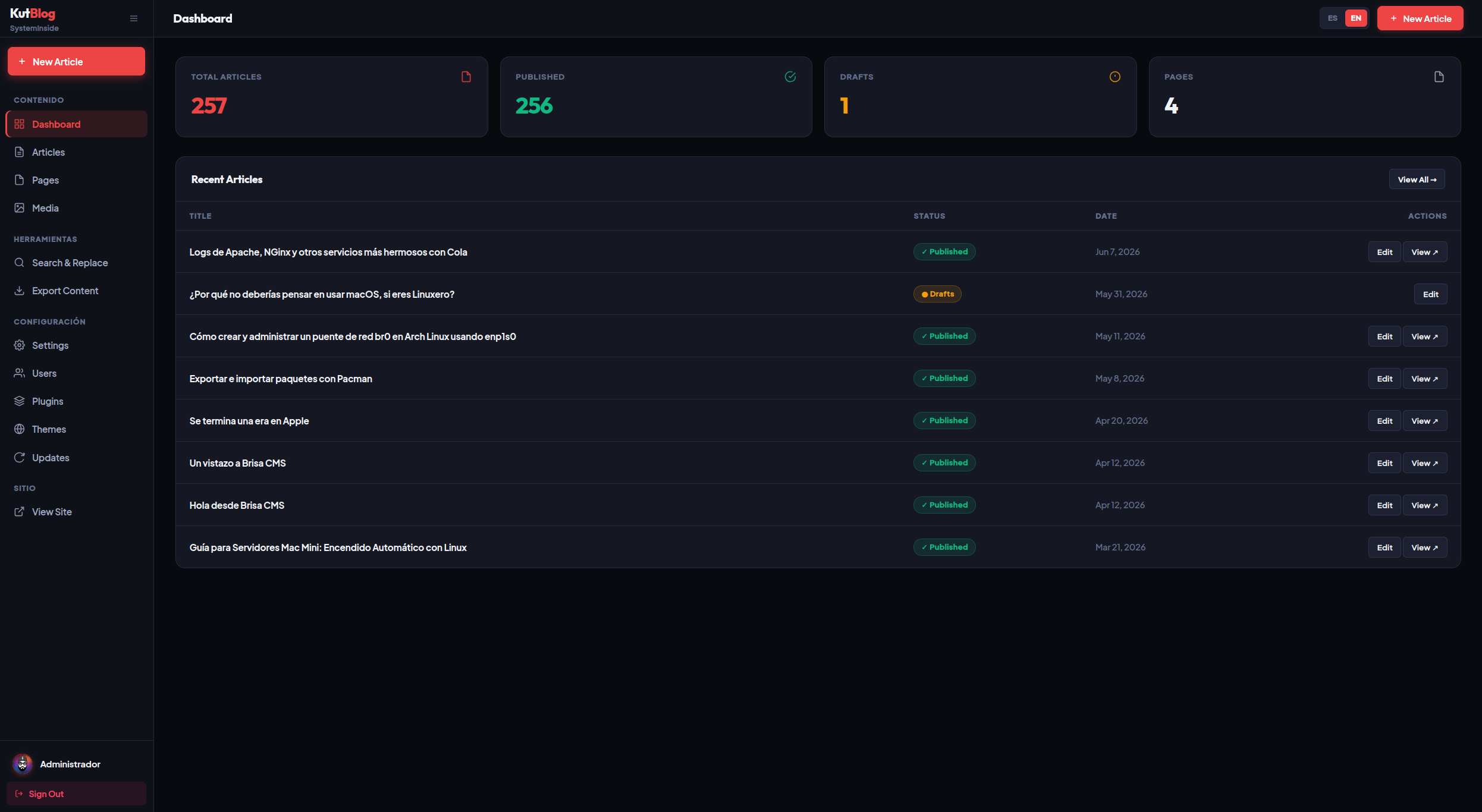1482x812 pixels.
Task: Click New Article button in top bar
Action: 1420,18
